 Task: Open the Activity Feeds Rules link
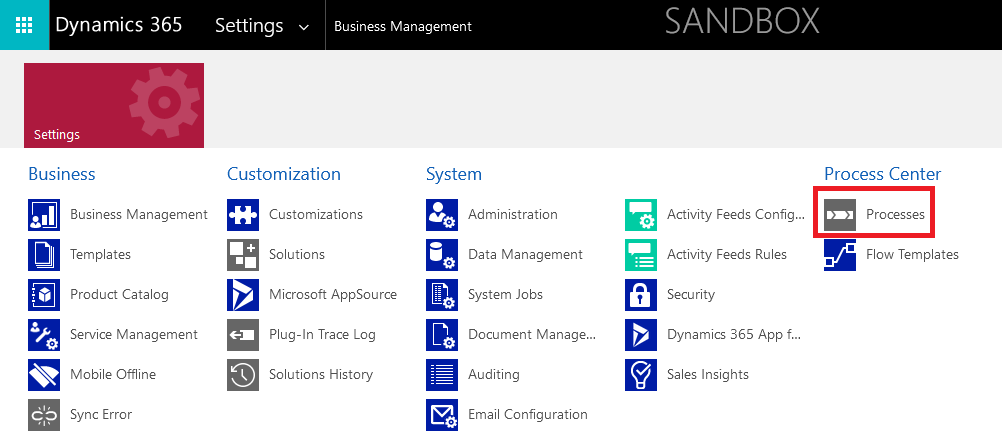[727, 255]
